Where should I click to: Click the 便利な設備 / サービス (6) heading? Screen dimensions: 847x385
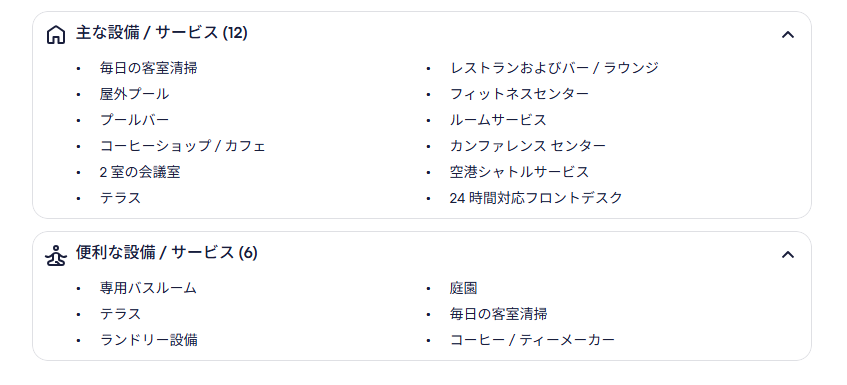(x=166, y=253)
